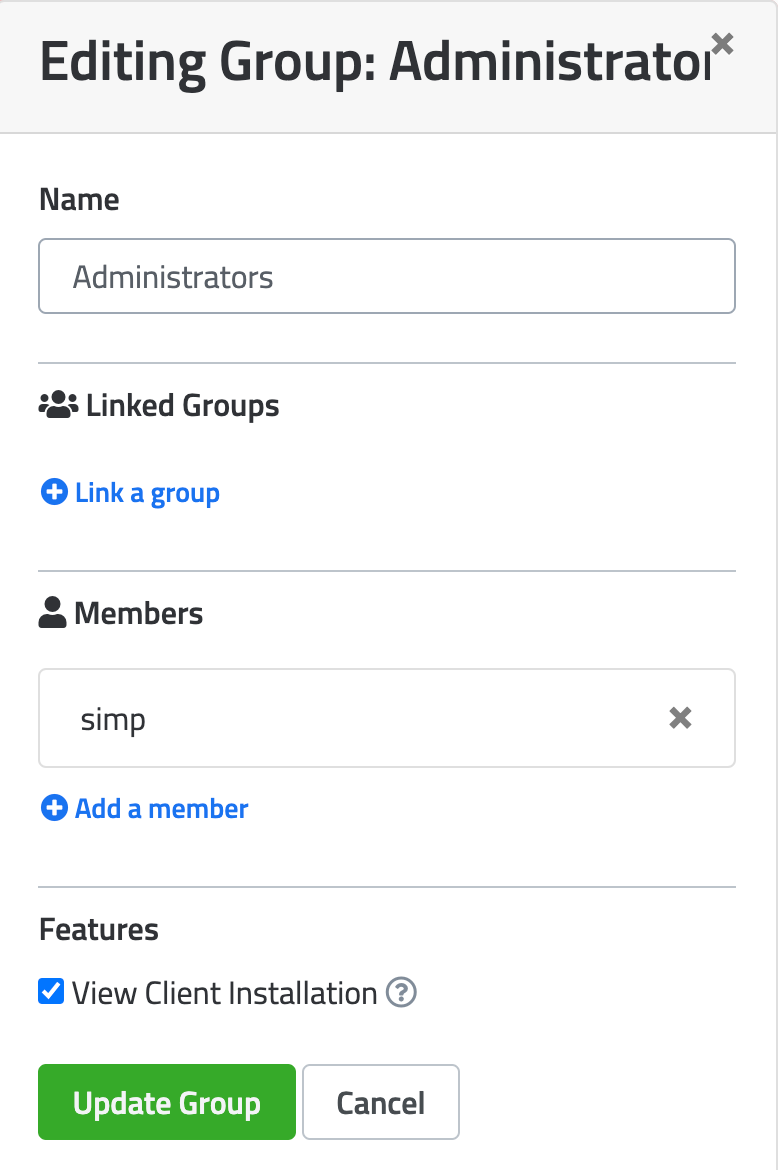The width and height of the screenshot is (778, 1170).
Task: Click the View Client Installation label text
Action: 225,993
